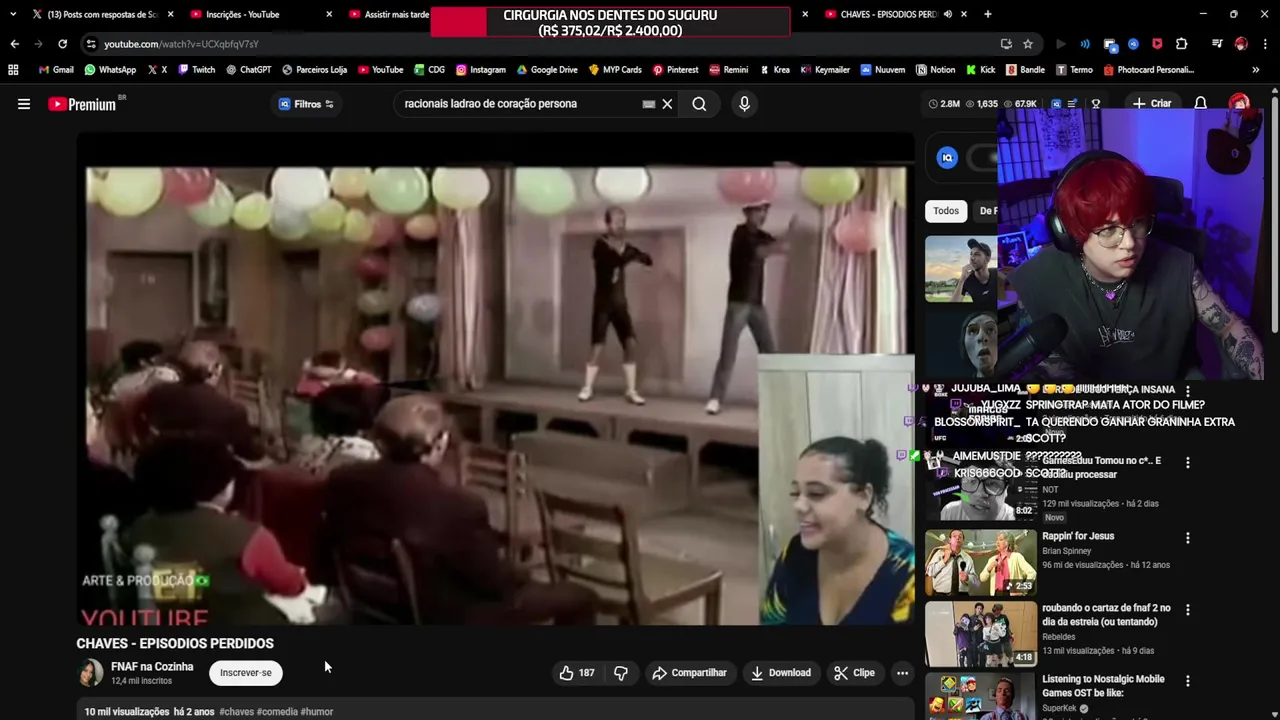Open the Gmail bookmark

[56, 70]
